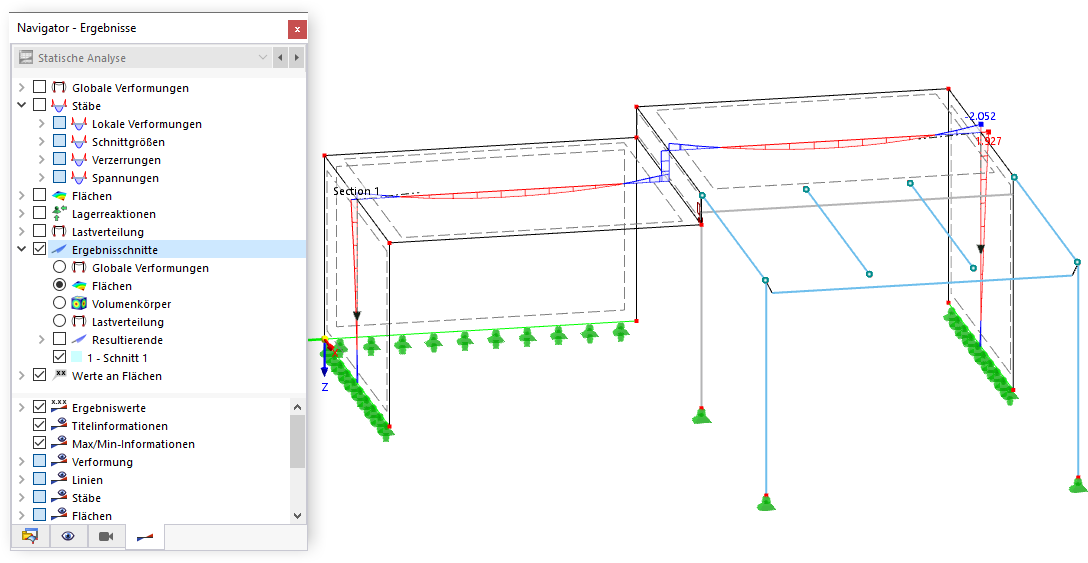Expand the Spannungen node
The height and width of the screenshot is (563, 1088).
[x=42, y=178]
